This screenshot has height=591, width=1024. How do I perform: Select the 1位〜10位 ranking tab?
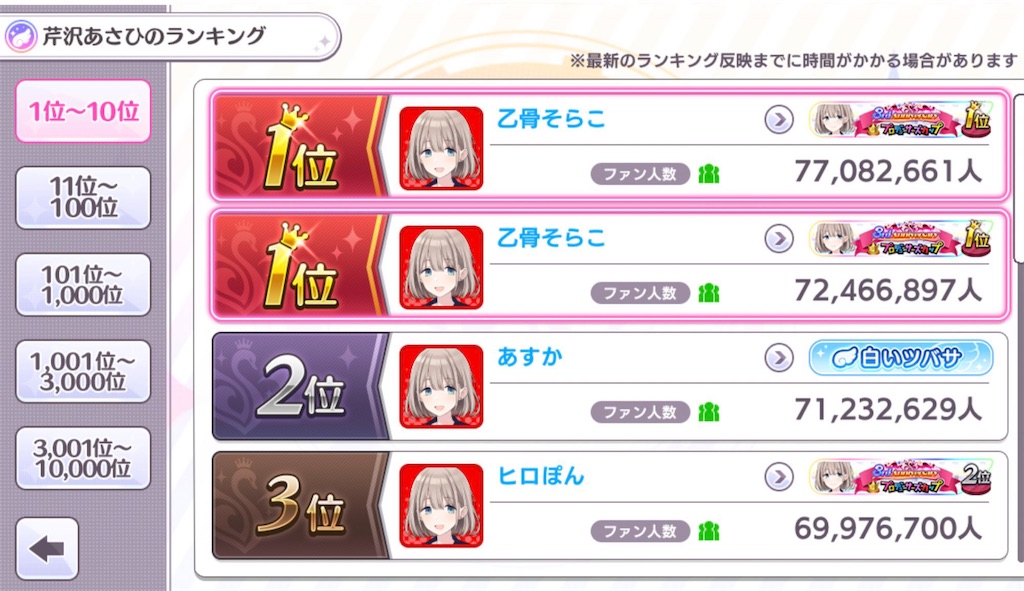point(83,111)
